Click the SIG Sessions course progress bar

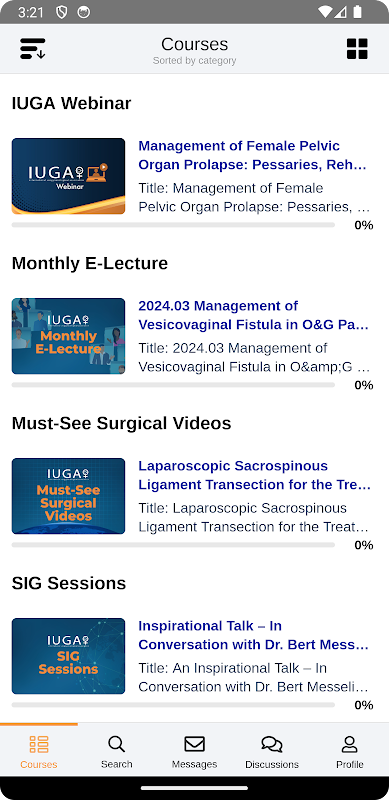tap(173, 705)
